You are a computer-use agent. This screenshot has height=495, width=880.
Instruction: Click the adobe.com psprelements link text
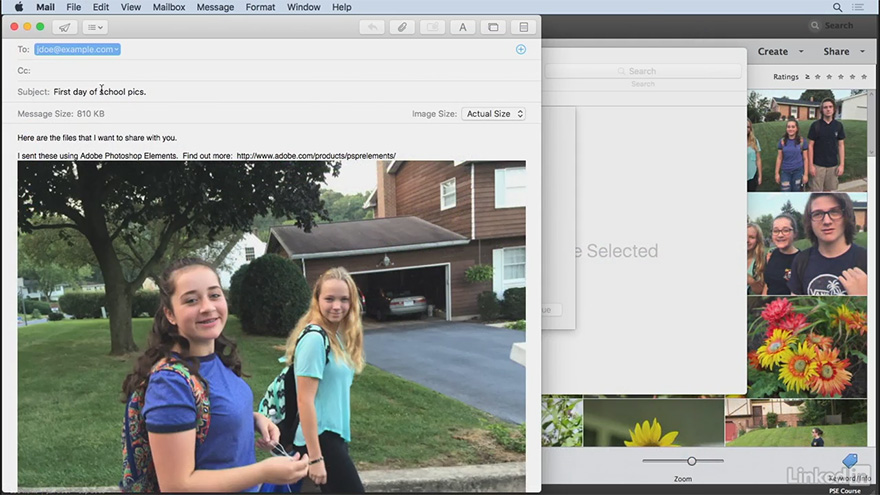[316, 155]
